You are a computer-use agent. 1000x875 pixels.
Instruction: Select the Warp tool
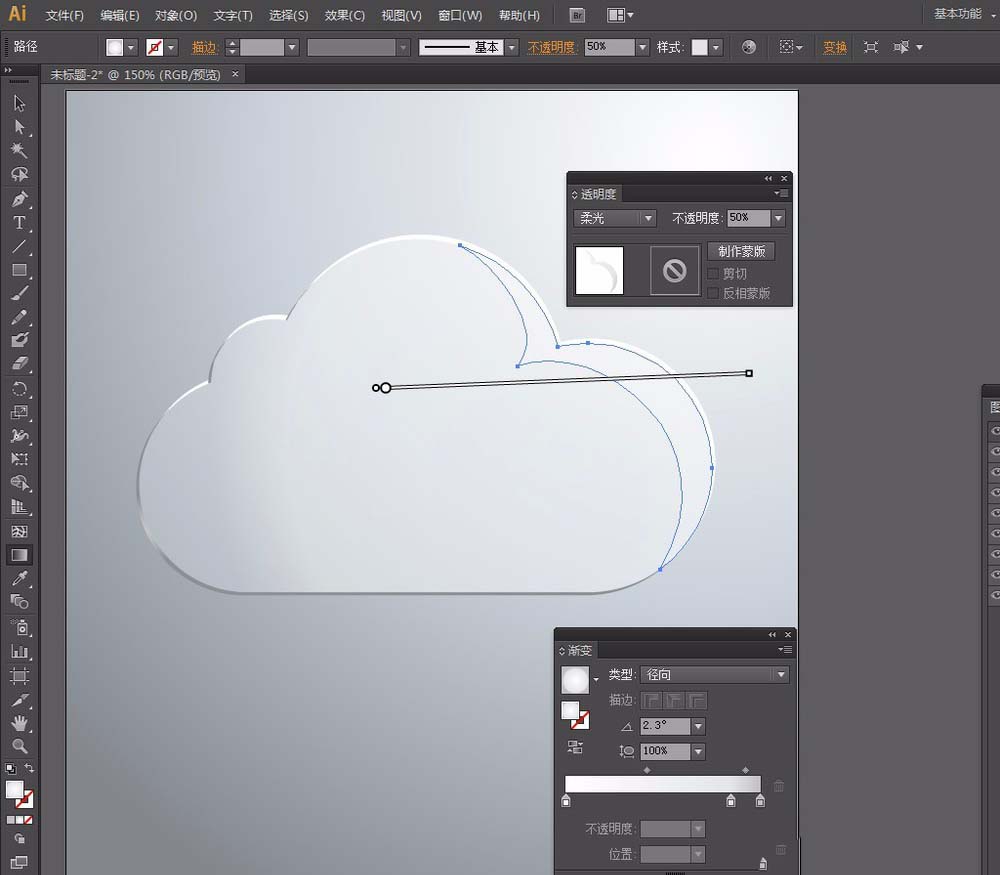19,436
